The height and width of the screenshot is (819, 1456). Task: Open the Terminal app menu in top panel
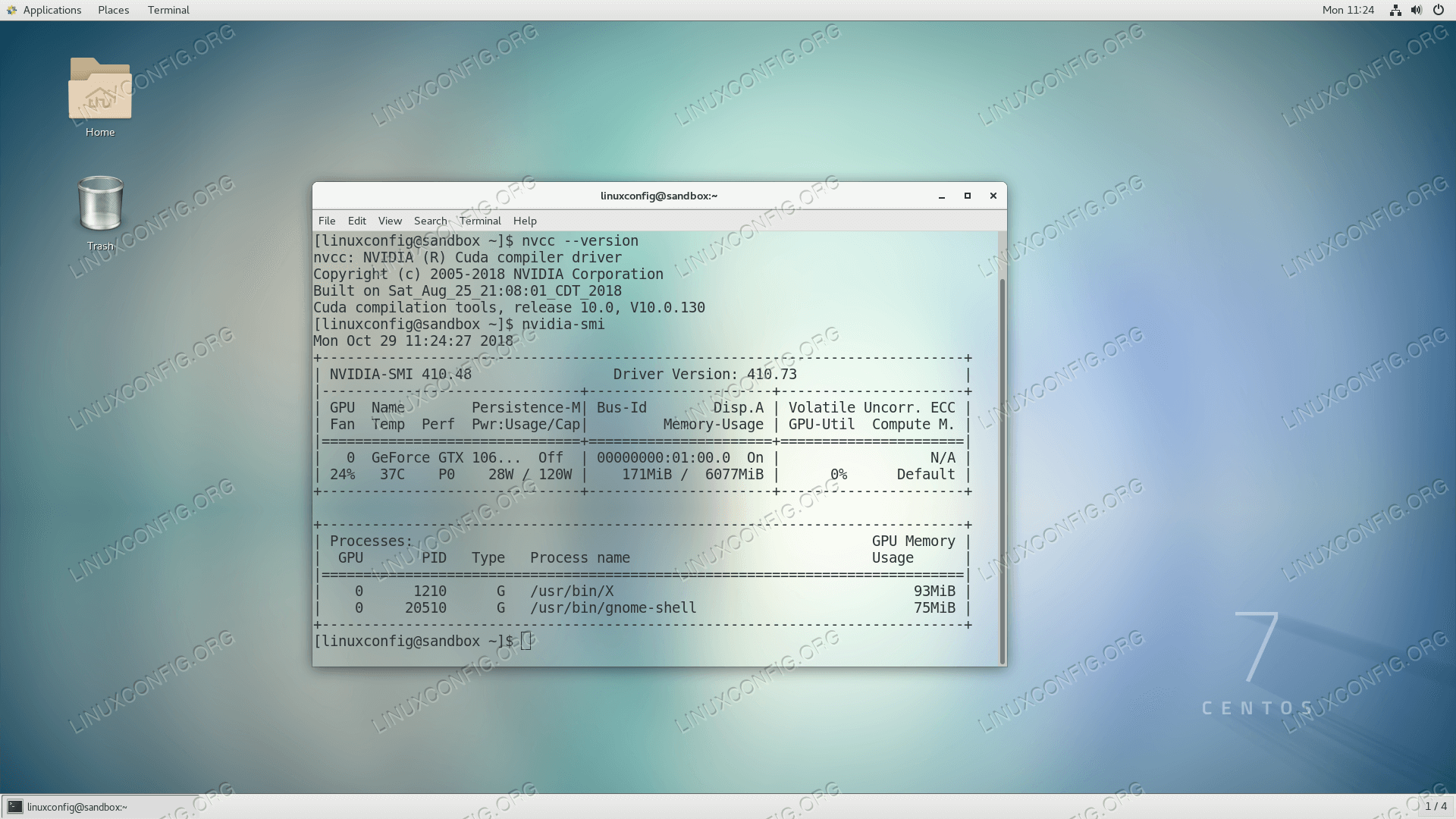pos(168,10)
